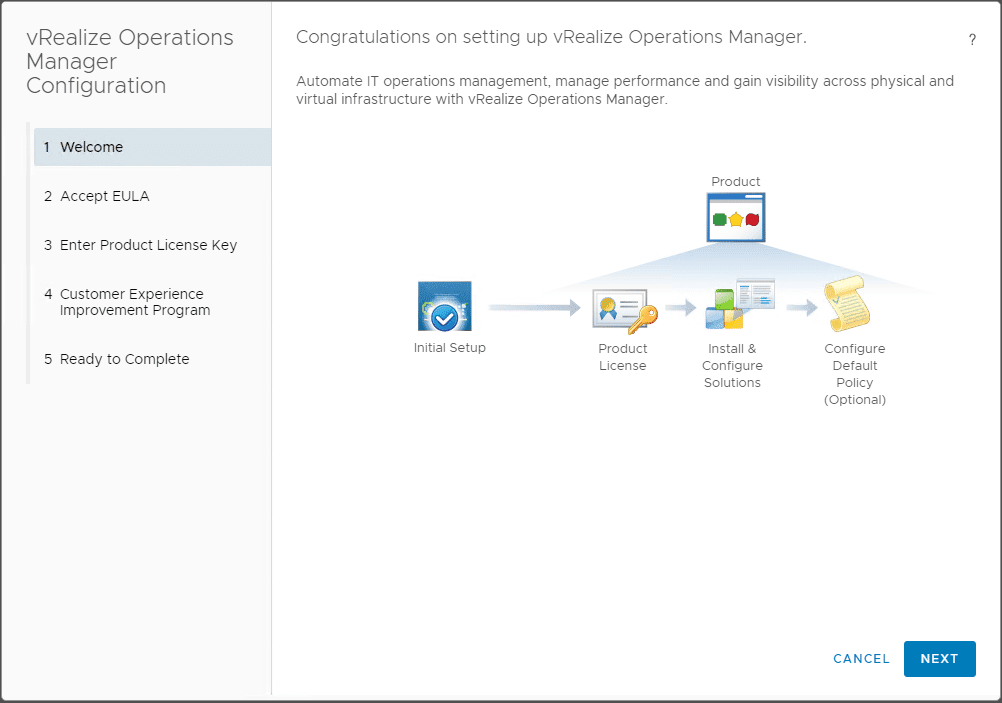Open Enter Product License Key step
This screenshot has height=703, width=1002.
148,245
